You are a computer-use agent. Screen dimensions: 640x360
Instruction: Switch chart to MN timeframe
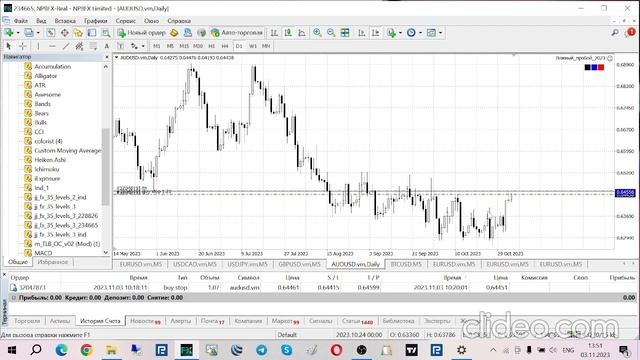(266, 46)
